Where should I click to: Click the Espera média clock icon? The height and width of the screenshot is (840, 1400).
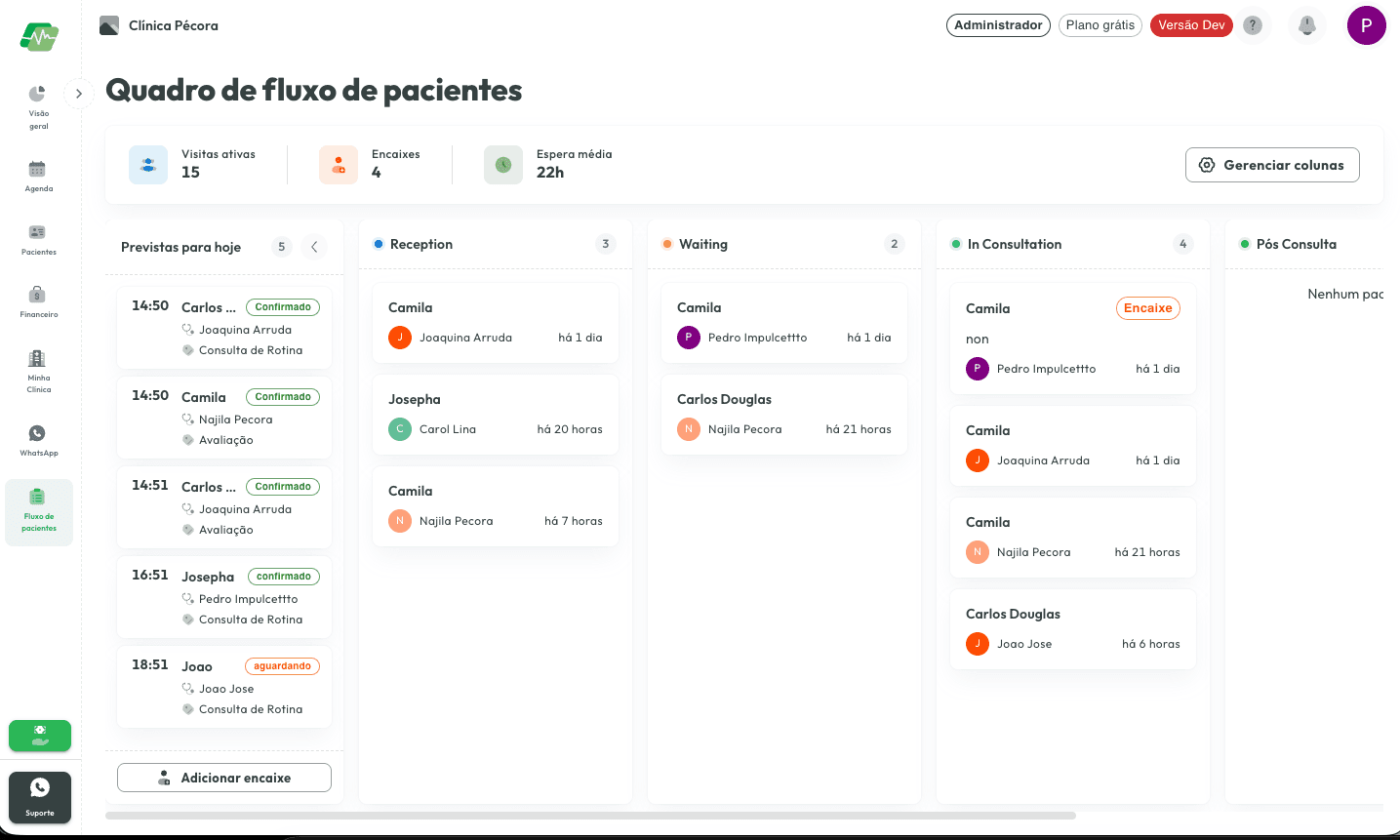503,165
